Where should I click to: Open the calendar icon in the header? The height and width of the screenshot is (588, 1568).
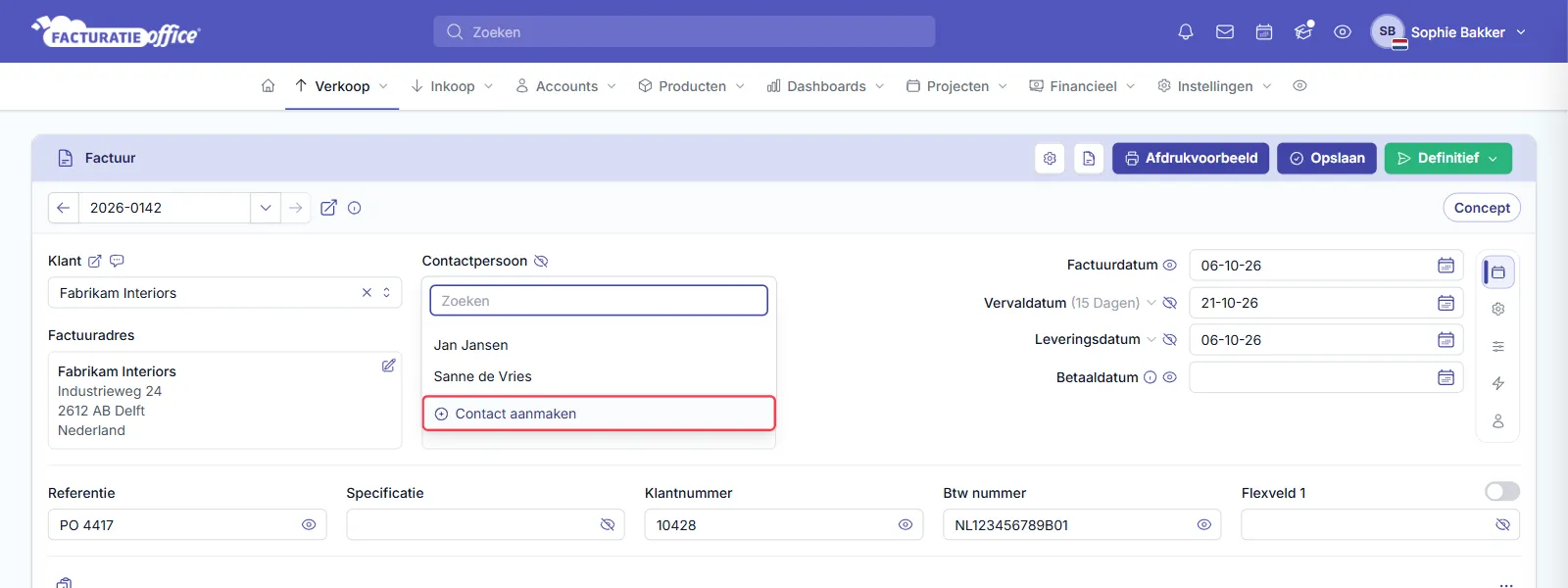point(1264,32)
